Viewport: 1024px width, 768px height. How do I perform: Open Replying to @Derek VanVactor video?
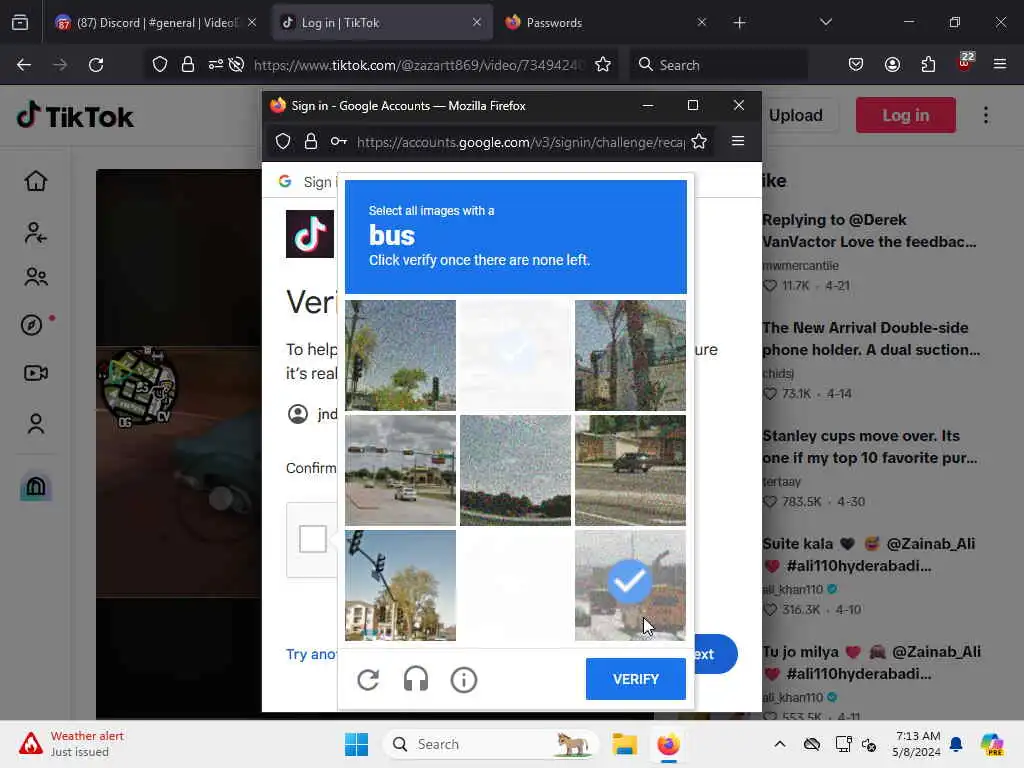(869, 231)
